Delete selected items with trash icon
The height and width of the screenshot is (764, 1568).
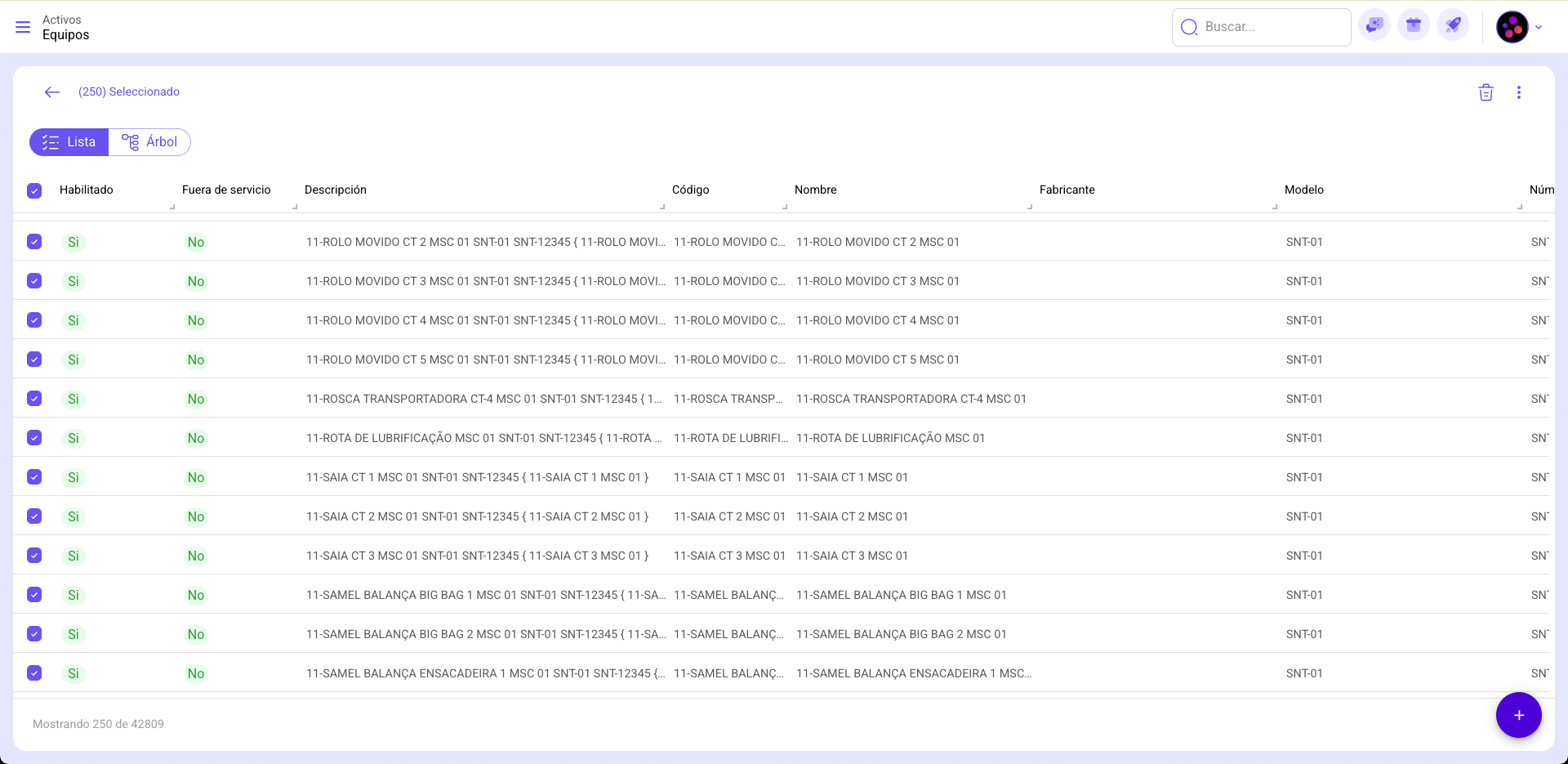click(x=1486, y=92)
